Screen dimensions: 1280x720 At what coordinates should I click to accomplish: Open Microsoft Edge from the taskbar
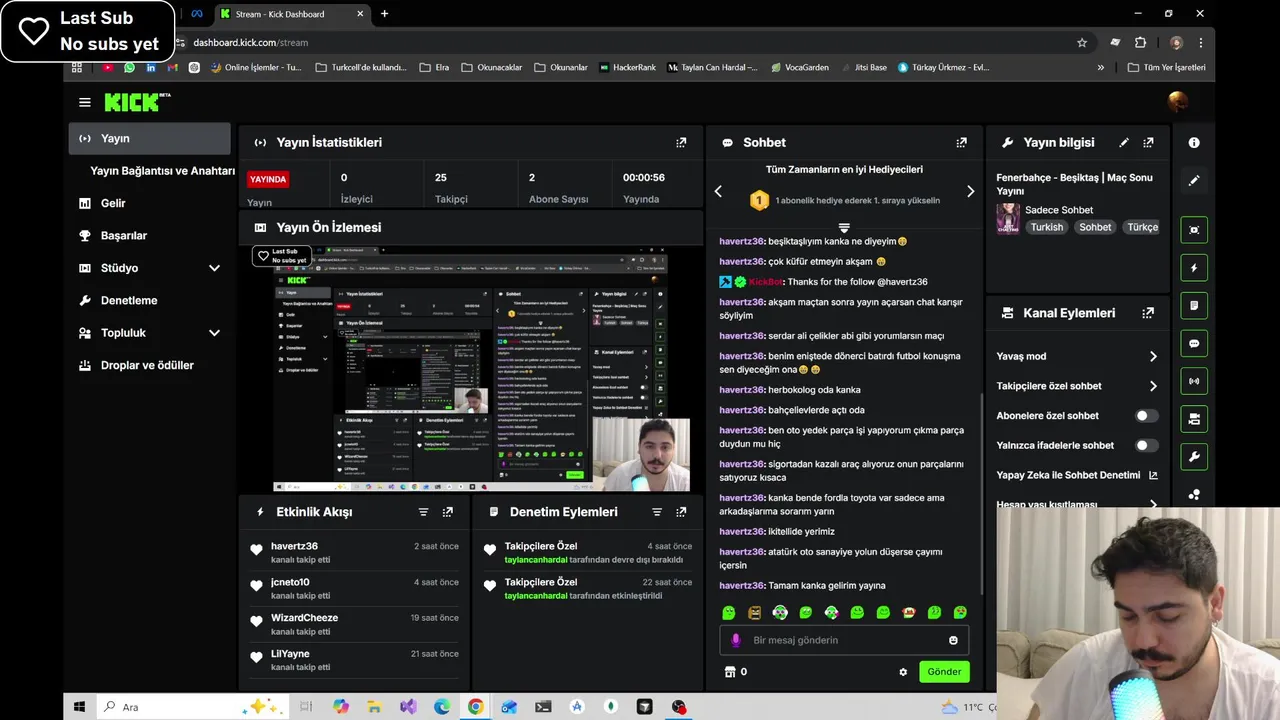point(441,707)
